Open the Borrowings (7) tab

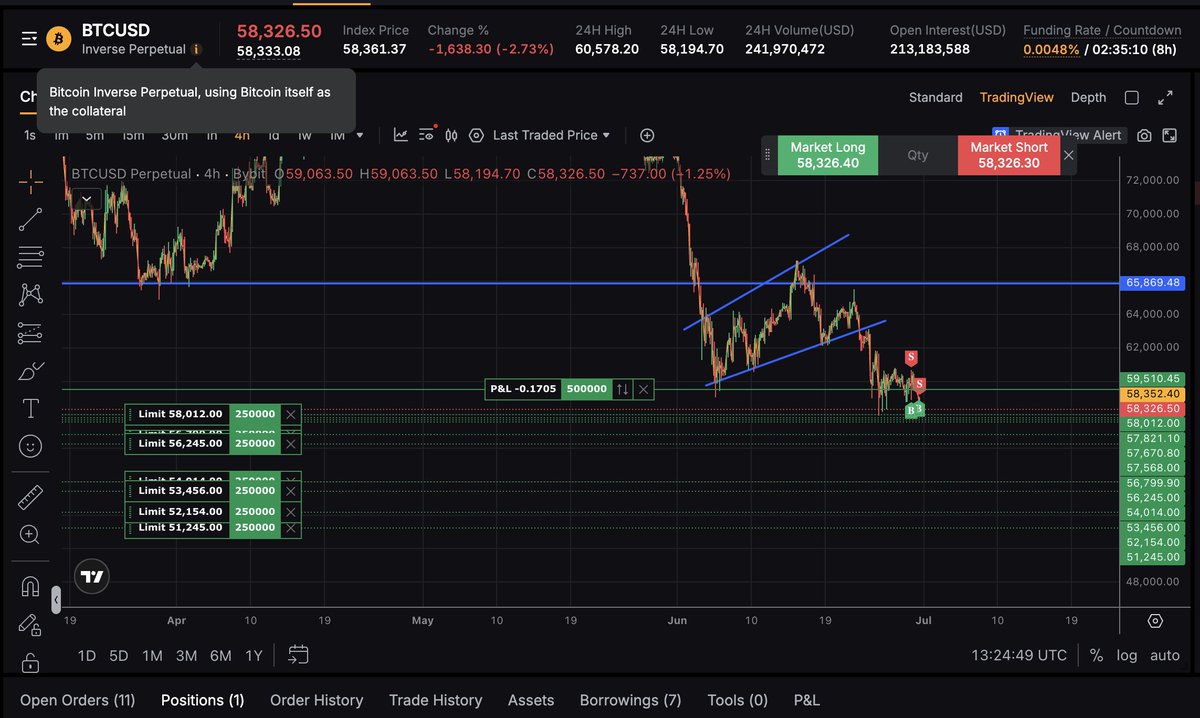[x=630, y=700]
